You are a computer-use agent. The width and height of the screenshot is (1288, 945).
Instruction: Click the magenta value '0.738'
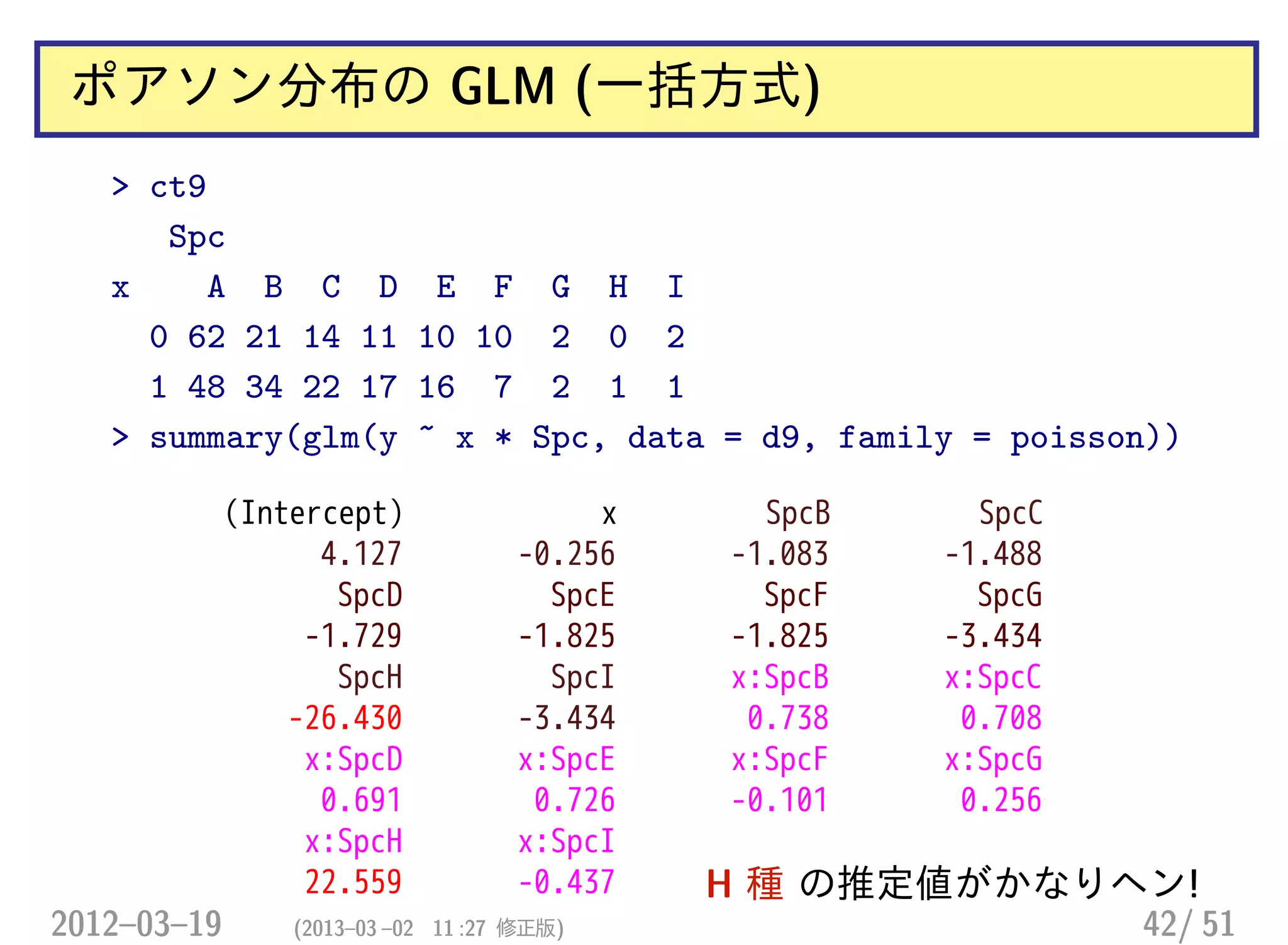pos(788,719)
